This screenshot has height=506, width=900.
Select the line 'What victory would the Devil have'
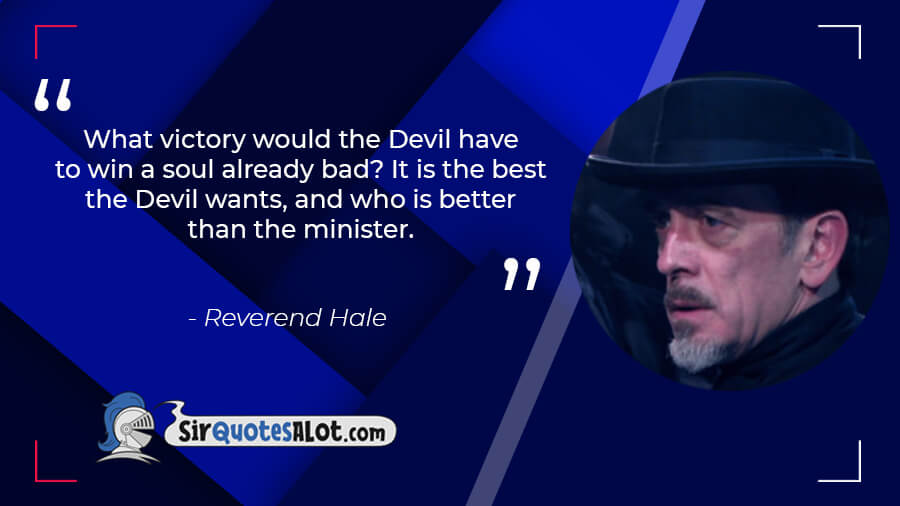click(301, 139)
